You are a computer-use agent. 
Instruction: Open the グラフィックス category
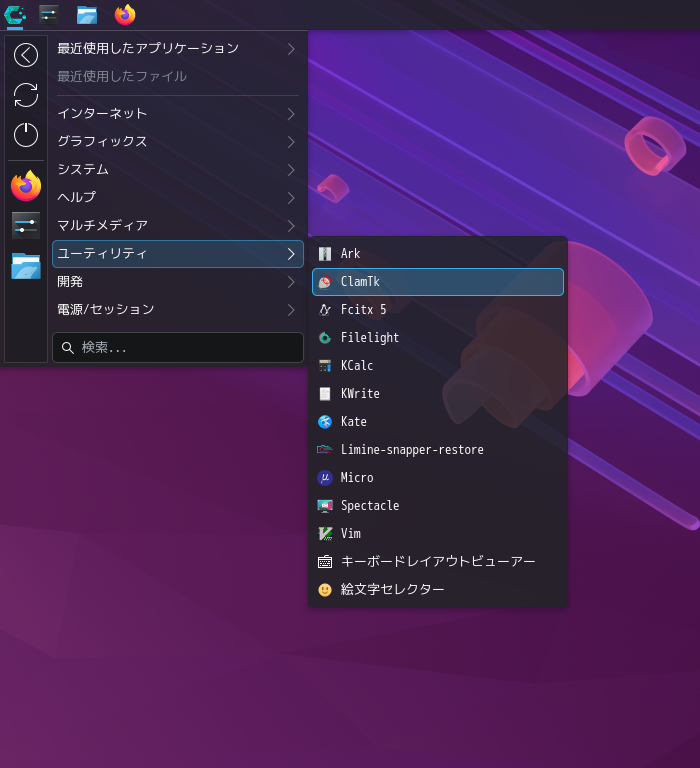point(178,142)
